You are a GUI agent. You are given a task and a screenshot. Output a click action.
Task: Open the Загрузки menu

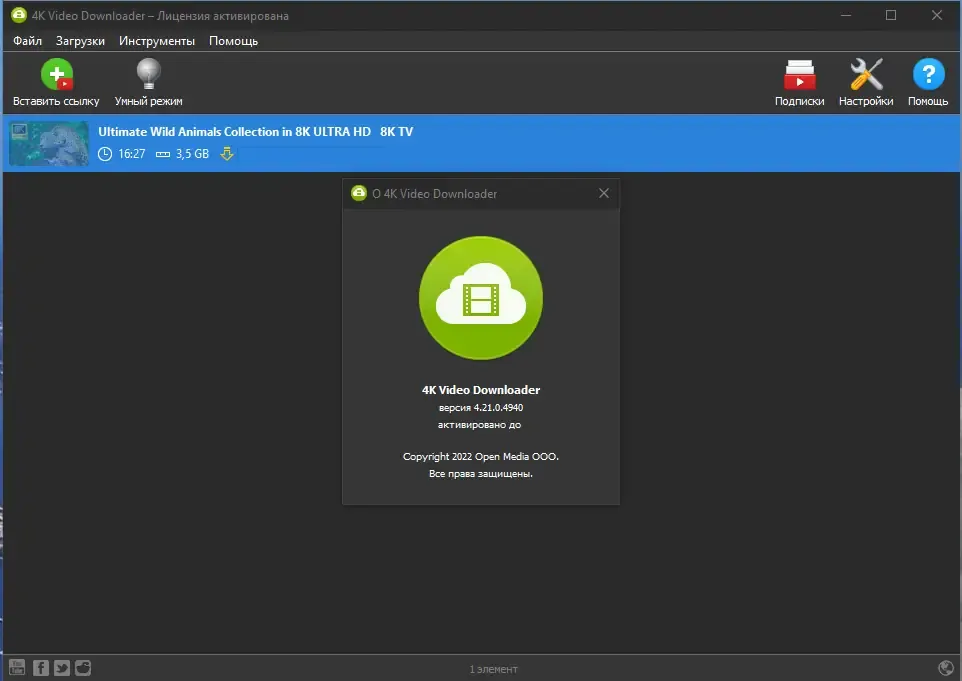coord(80,41)
